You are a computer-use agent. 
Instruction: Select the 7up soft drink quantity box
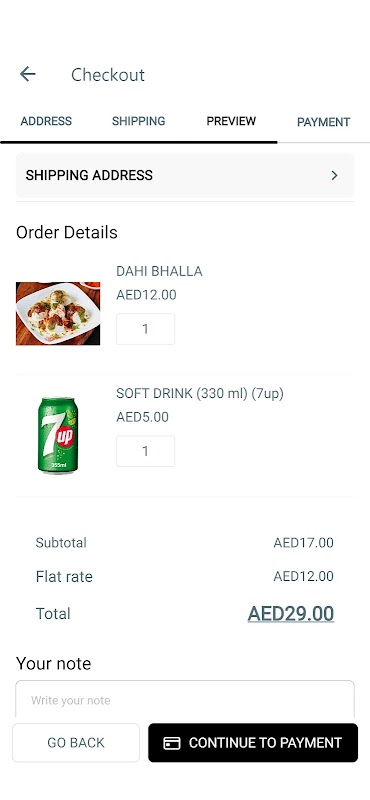click(145, 451)
